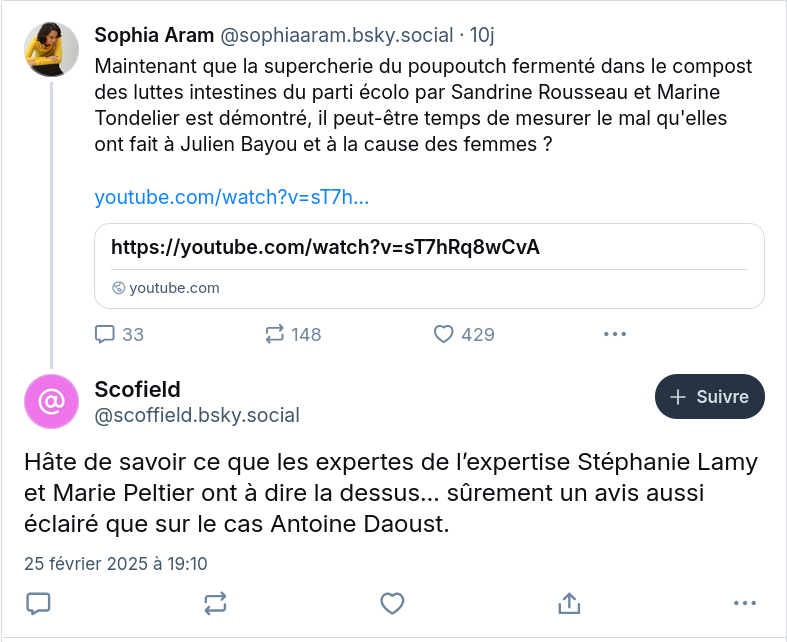The image size is (787, 642).
Task: Open Sophia Aram's profile picture
Action: pos(51,50)
